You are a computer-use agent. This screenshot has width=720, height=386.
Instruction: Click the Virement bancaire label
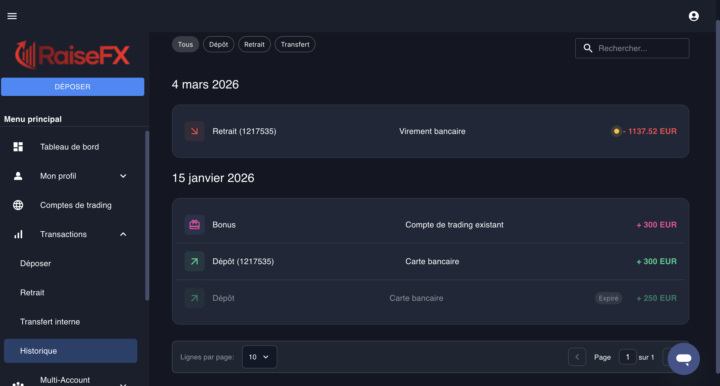tap(432, 131)
